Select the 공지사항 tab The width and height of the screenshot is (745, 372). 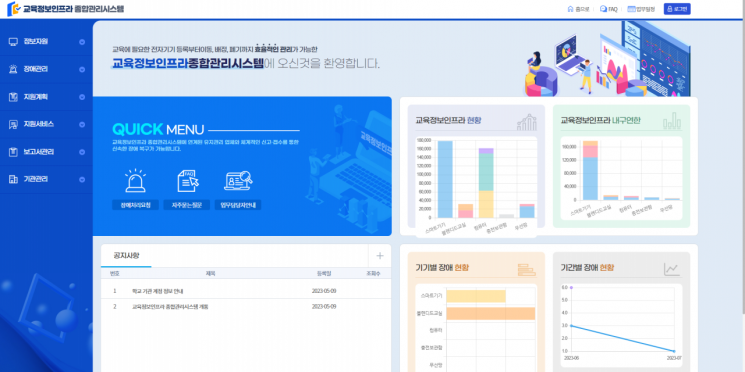pyautogui.click(x=126, y=256)
